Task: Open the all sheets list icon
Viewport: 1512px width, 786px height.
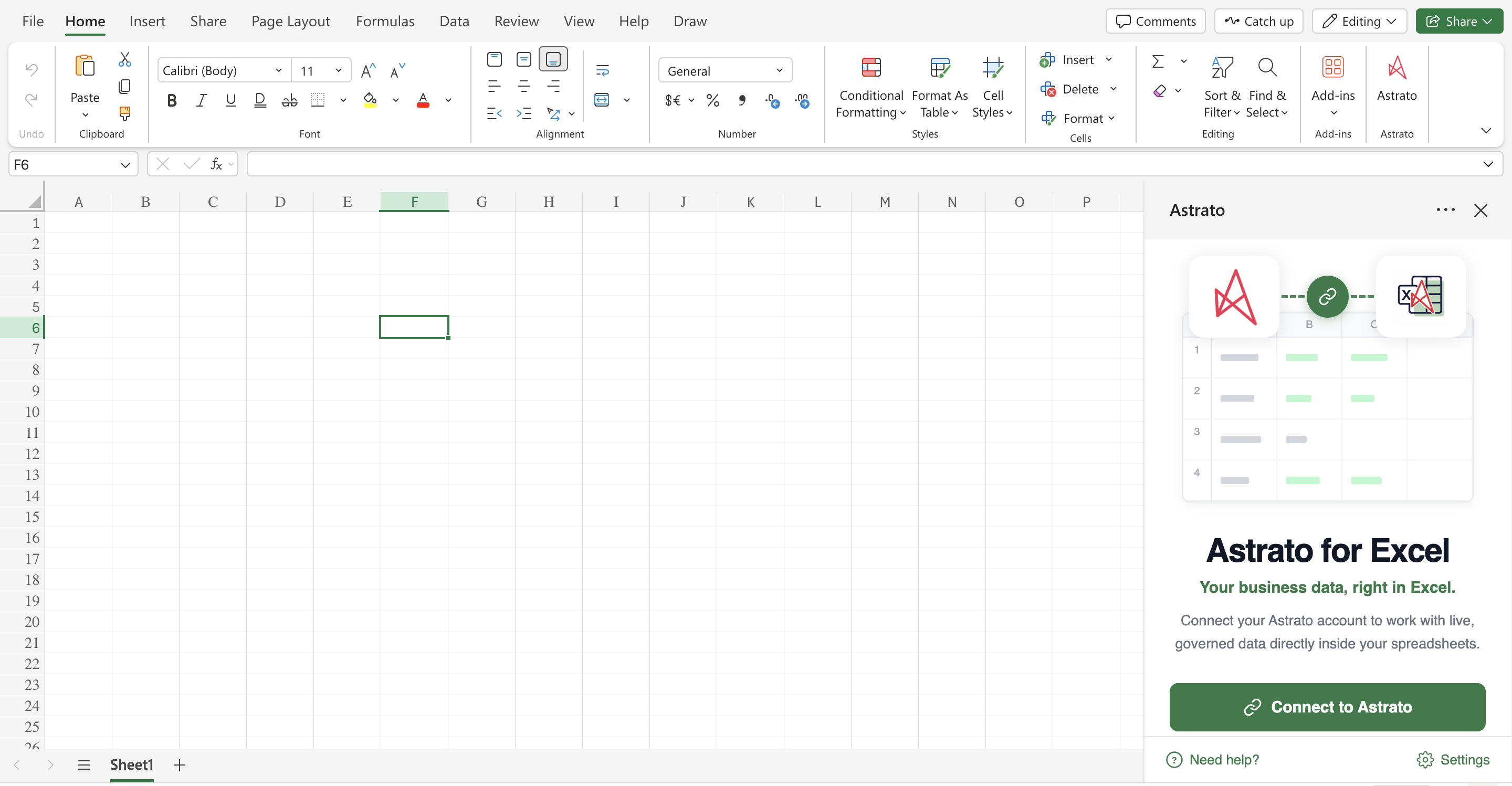Action: point(84,765)
